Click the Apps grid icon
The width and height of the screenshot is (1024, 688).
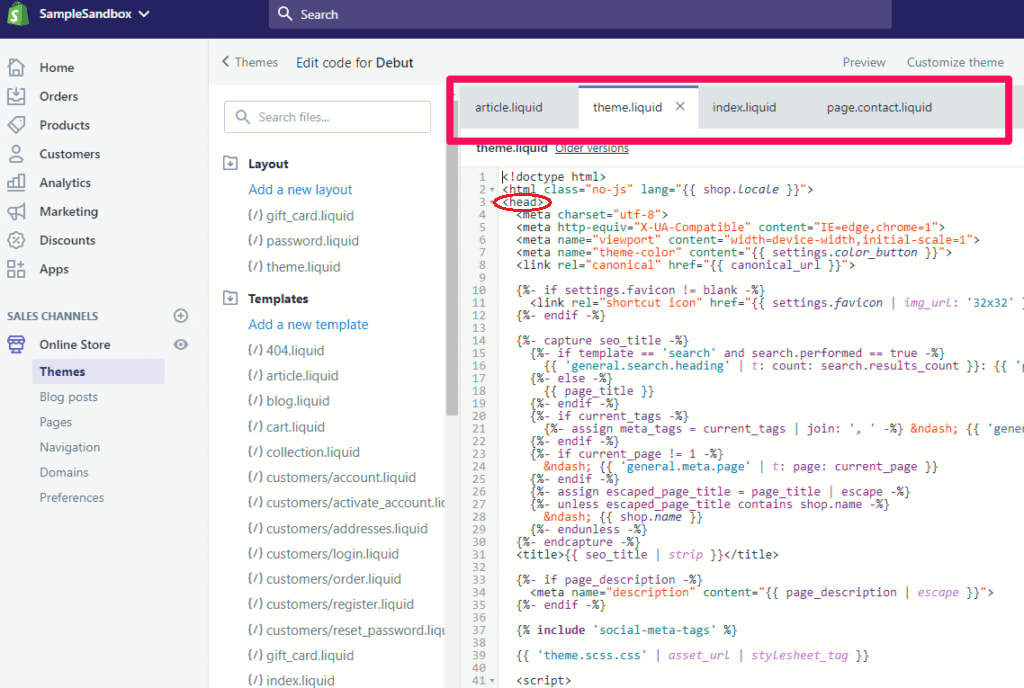coord(16,268)
